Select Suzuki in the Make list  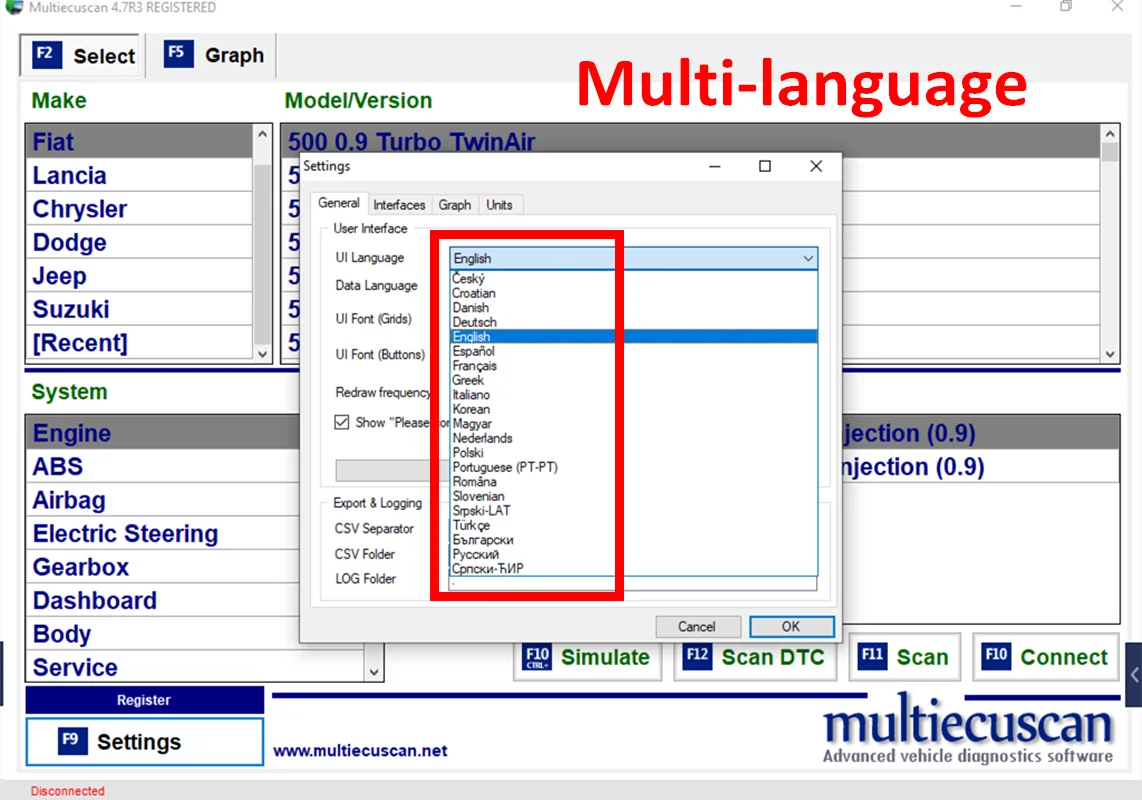139,310
